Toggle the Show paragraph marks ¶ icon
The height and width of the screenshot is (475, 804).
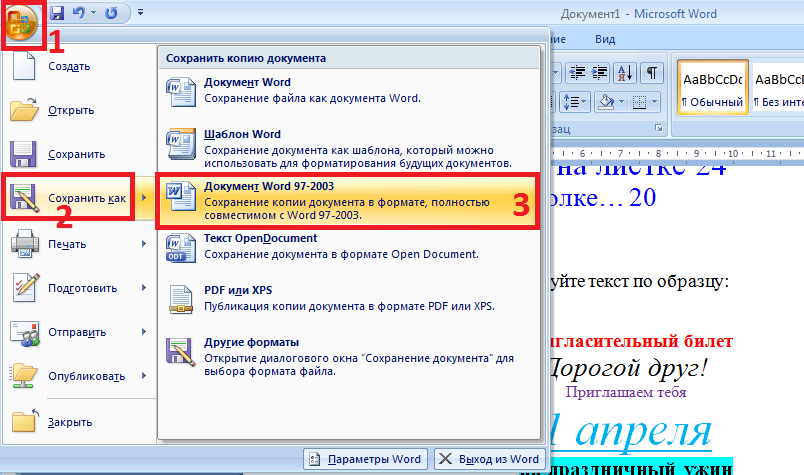pyautogui.click(x=652, y=73)
